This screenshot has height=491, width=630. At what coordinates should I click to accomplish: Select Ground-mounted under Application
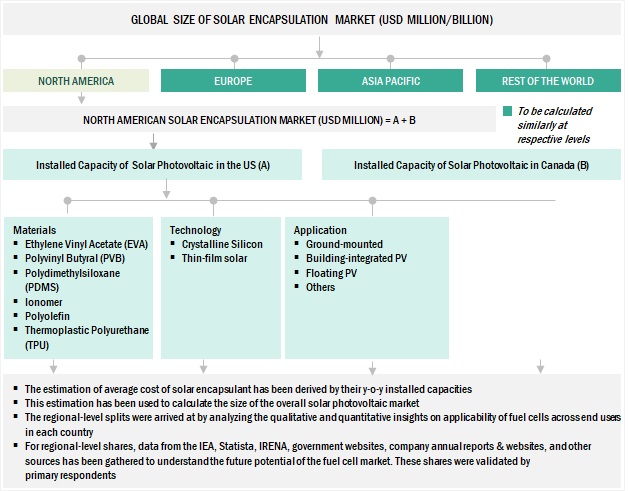tap(344, 244)
